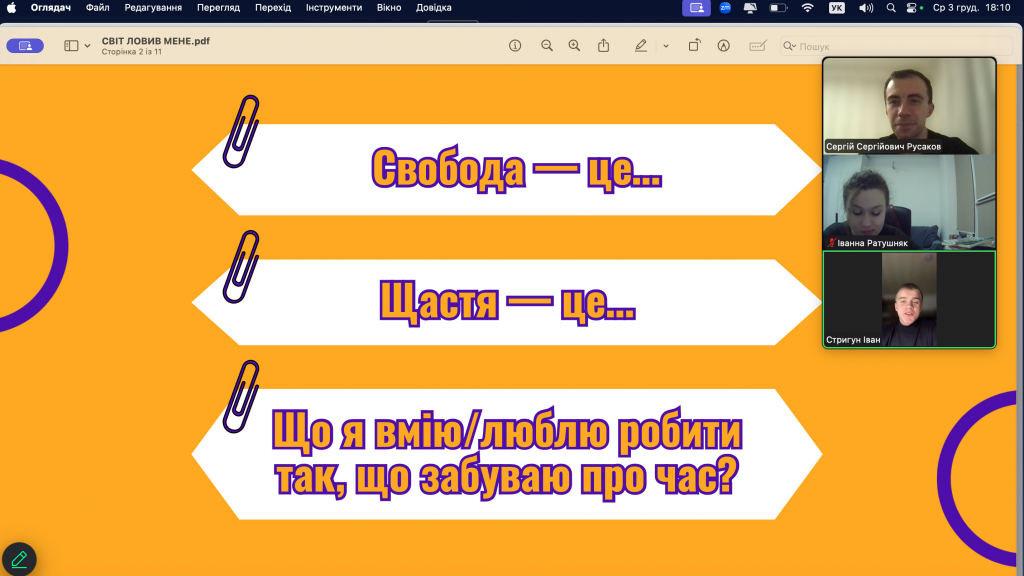Open the Share icon in toolbar
The width and height of the screenshot is (1024, 576).
[x=604, y=46]
